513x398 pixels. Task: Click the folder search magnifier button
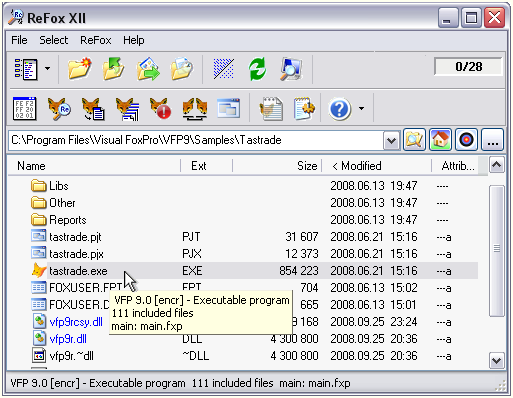[x=414, y=140]
